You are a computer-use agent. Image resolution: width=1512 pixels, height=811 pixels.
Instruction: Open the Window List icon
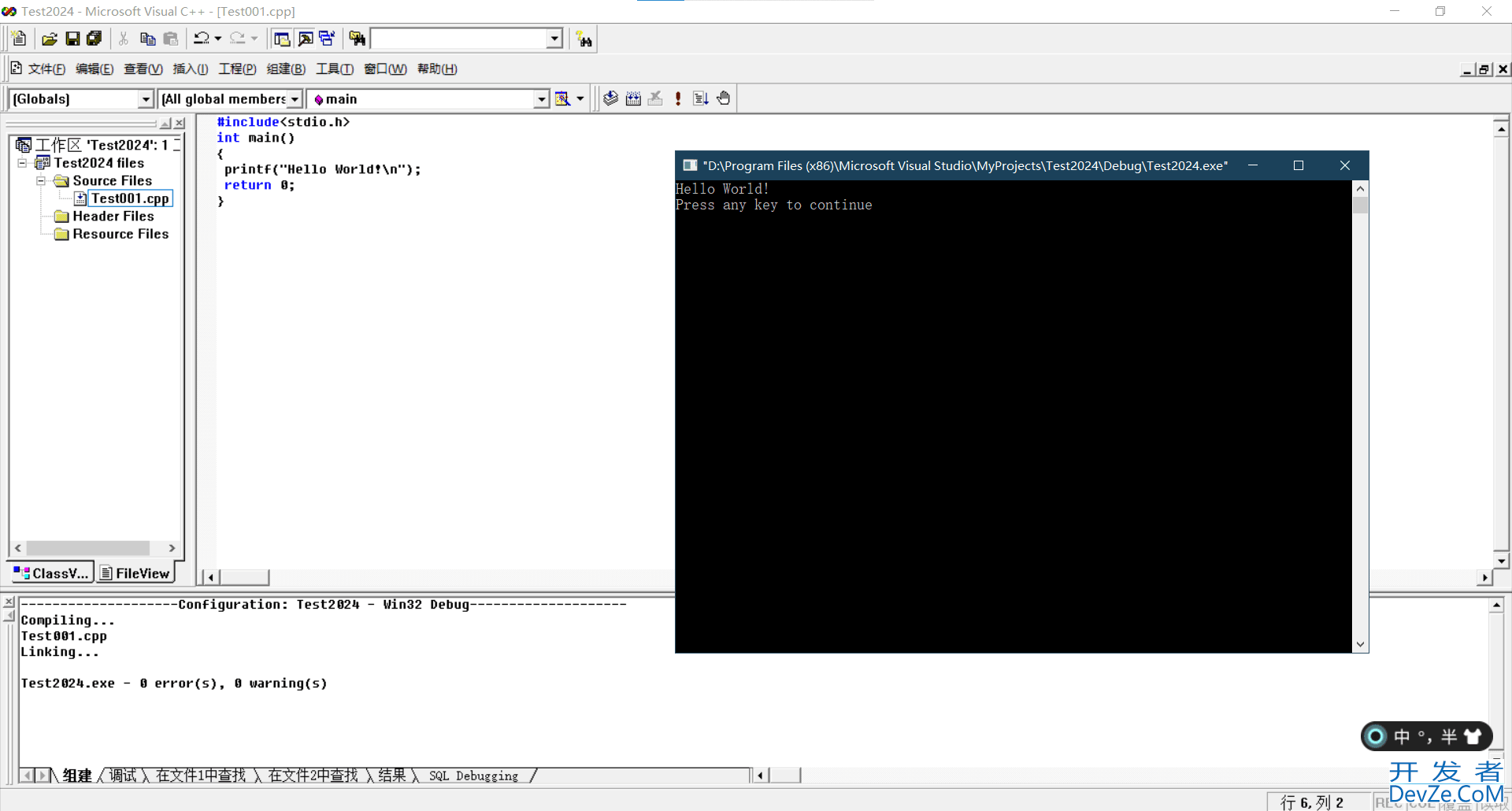327,39
